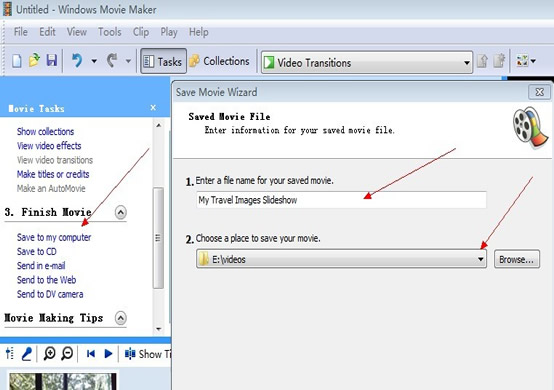Open the Play menu
This screenshot has height=390, width=554.
coord(169,32)
